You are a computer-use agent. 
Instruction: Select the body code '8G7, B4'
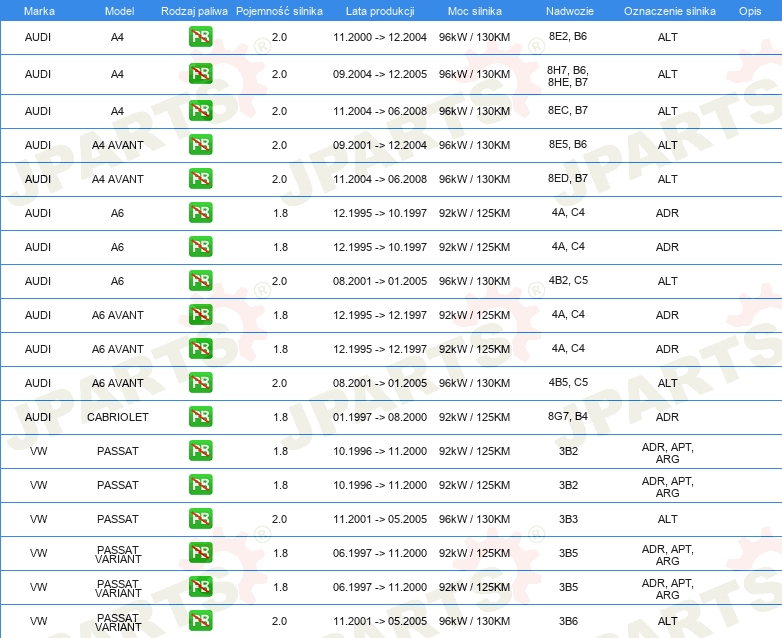point(568,416)
